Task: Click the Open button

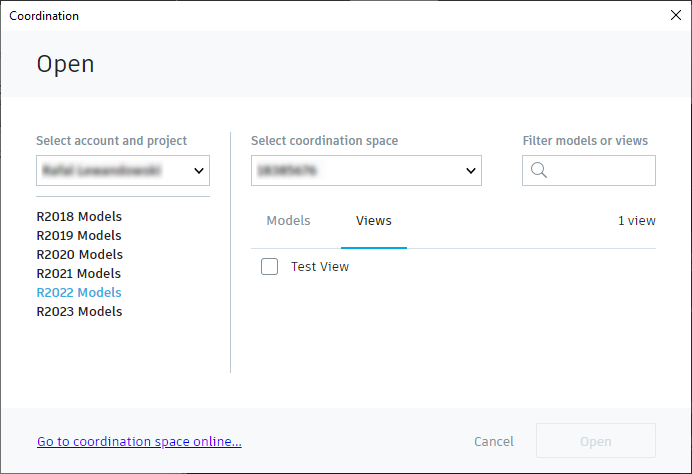Action: (595, 441)
